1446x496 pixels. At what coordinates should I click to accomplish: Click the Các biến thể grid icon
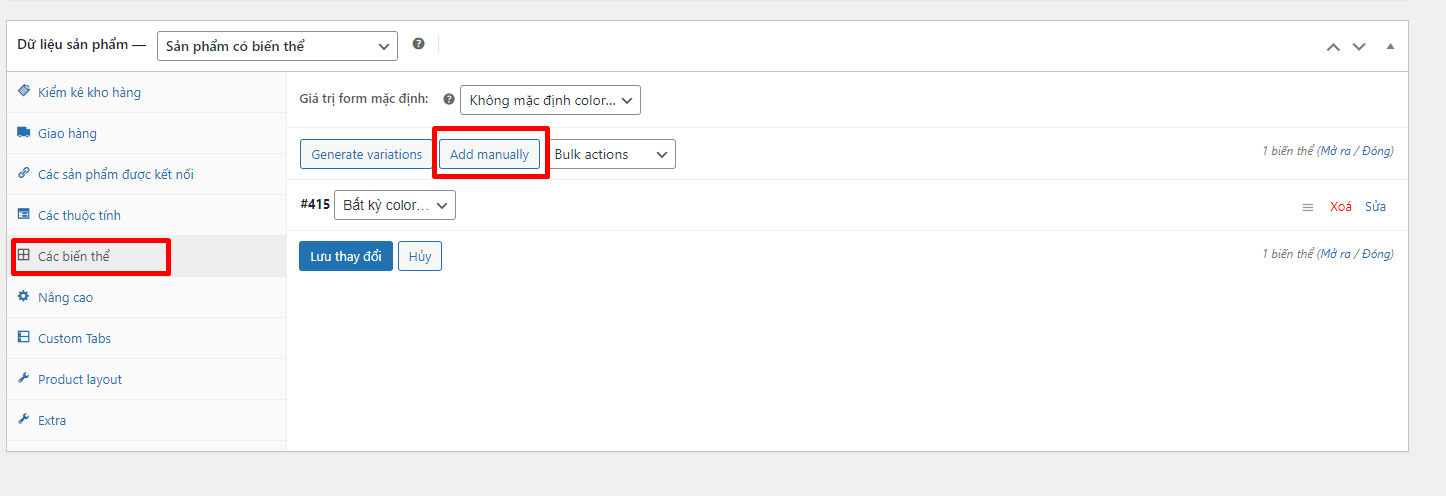coord(24,255)
